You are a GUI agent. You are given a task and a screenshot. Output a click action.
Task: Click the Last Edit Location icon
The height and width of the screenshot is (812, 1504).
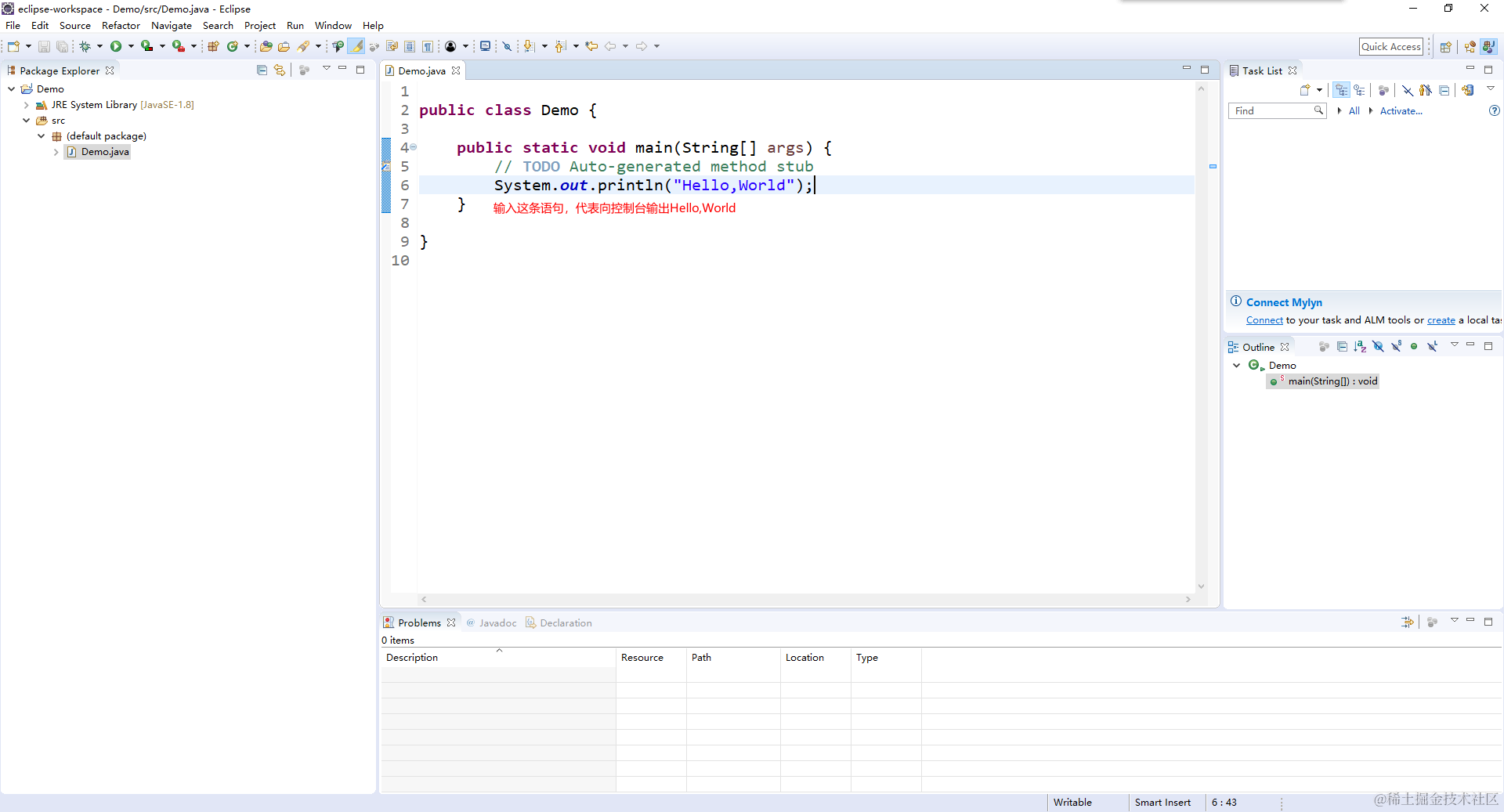[591, 46]
